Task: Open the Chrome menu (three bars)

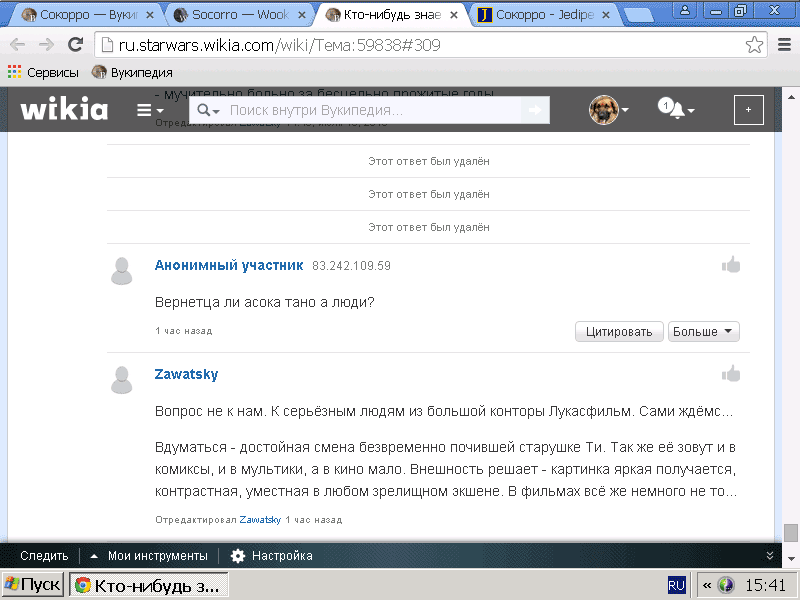Action: [784, 45]
